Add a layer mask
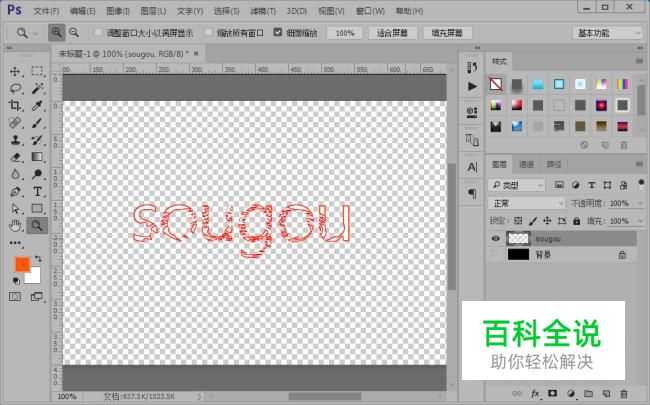 [x=552, y=393]
